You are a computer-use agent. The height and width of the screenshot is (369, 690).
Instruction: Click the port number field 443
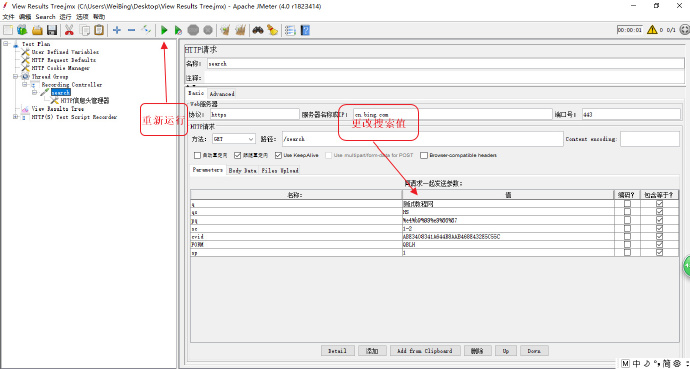(631, 114)
